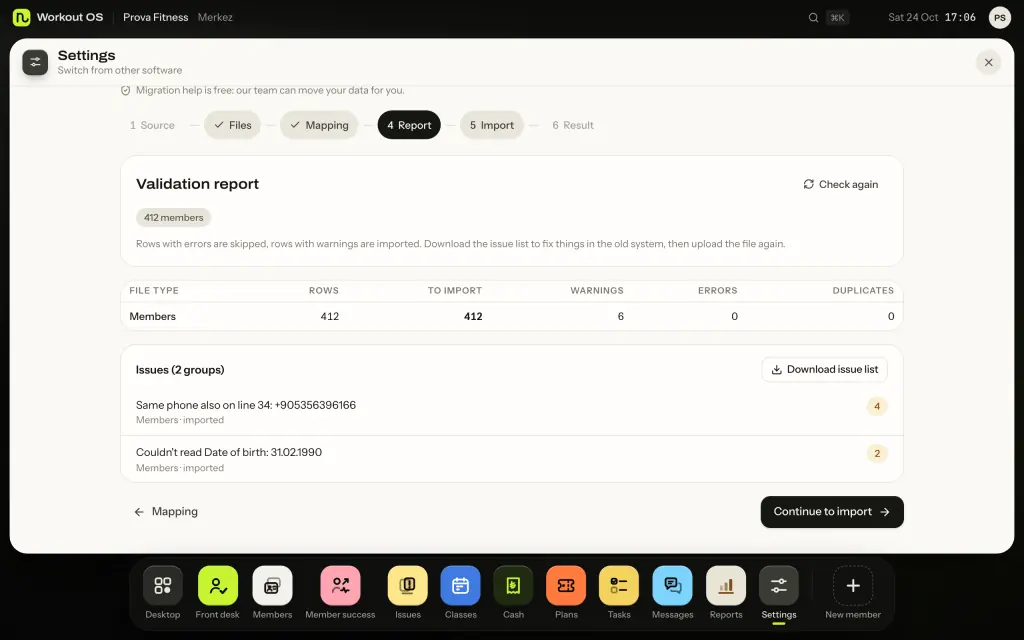
Task: Open the search magnifier in top bar
Action: pyautogui.click(x=813, y=18)
